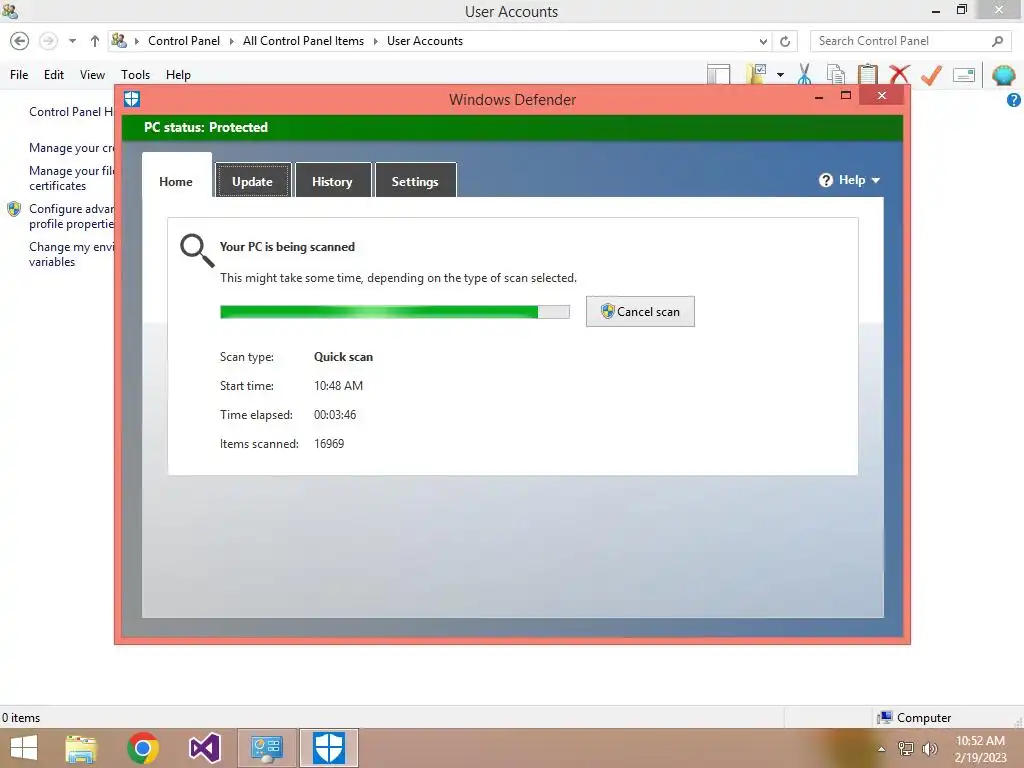The height and width of the screenshot is (768, 1024).
Task: Click the Control Panel taskbar icon
Action: click(x=267, y=748)
